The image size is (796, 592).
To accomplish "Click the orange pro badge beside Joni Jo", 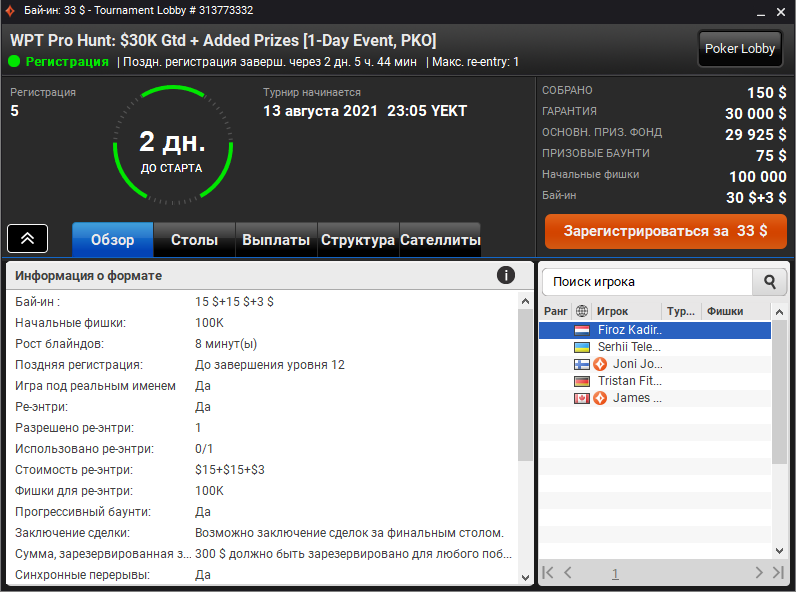I will [x=600, y=364].
